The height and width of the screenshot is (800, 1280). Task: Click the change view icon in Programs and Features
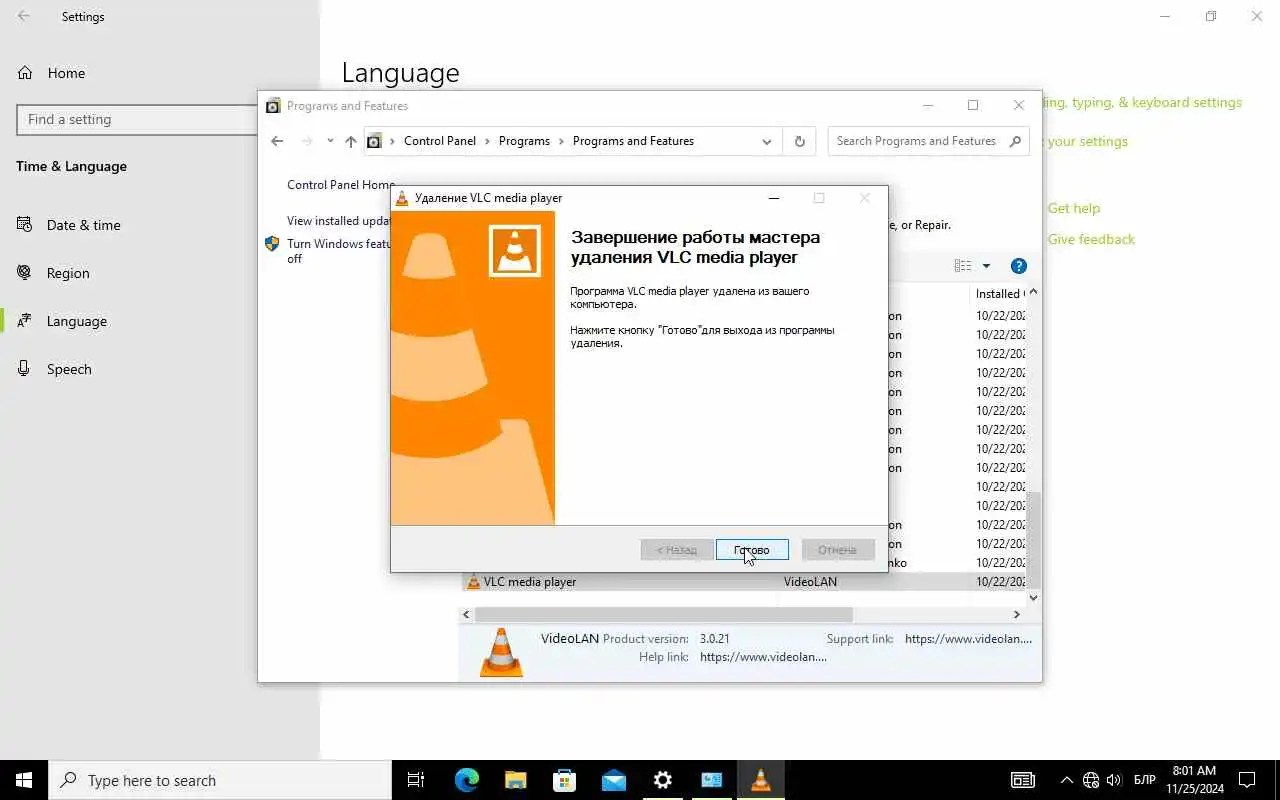click(x=963, y=266)
